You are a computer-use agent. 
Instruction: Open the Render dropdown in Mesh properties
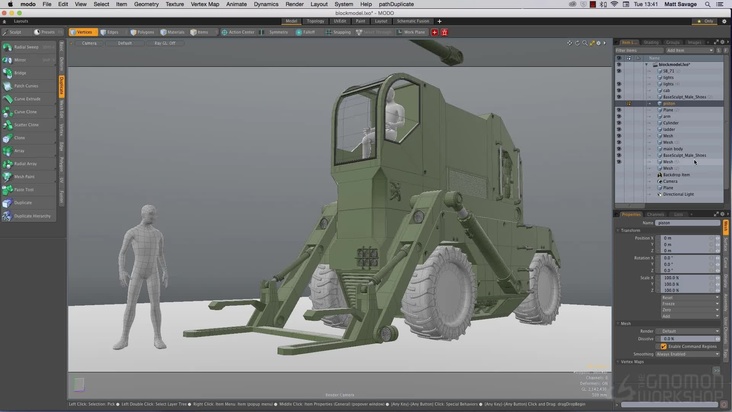click(688, 331)
